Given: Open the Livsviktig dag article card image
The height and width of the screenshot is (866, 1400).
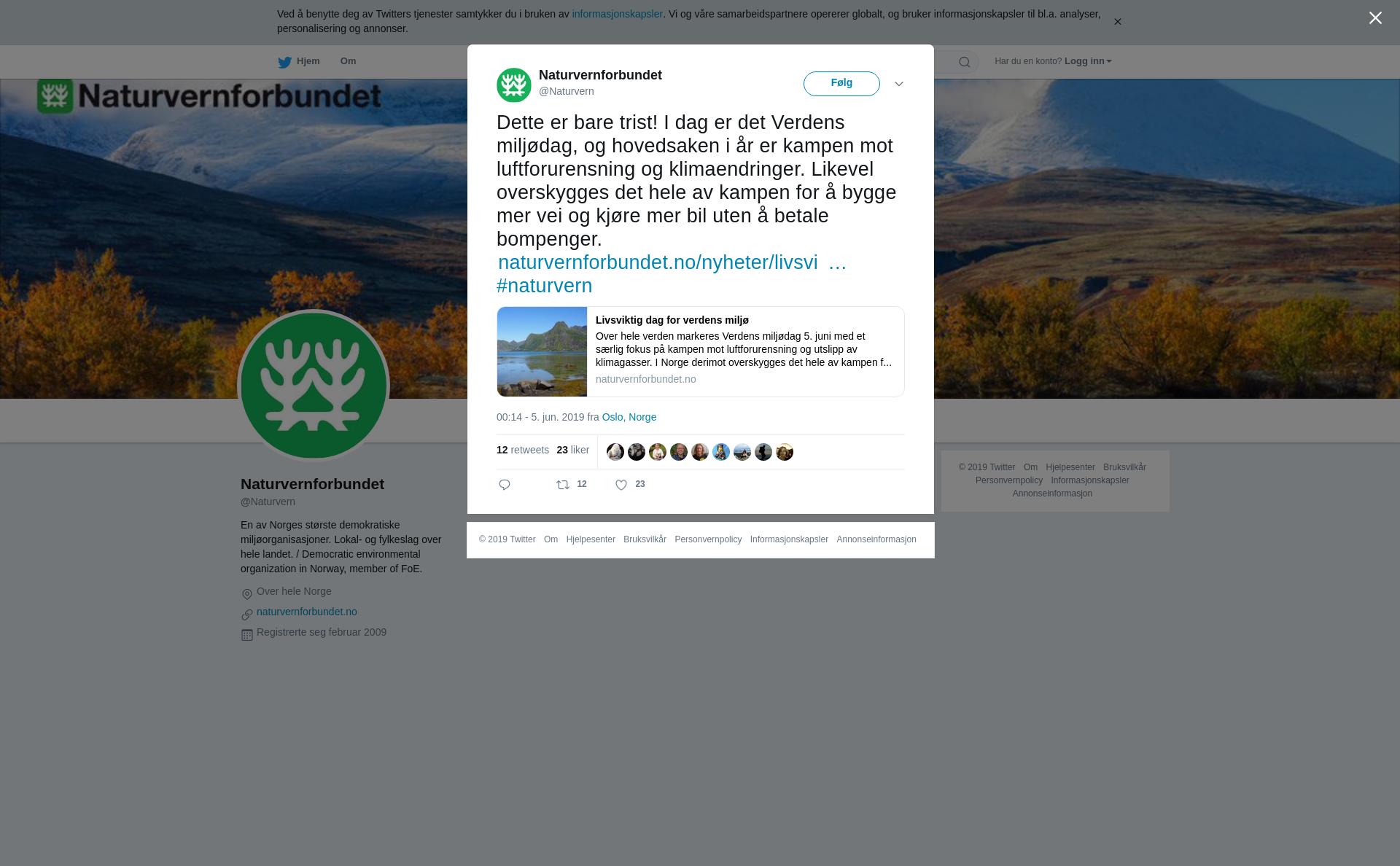Looking at the screenshot, I should pyautogui.click(x=542, y=352).
